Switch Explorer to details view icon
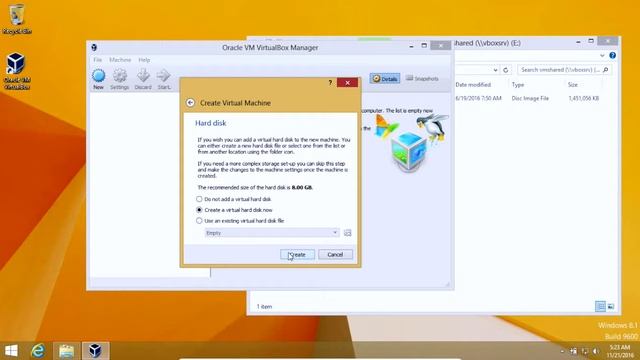Viewport: 640px width, 360px height. 600,306
